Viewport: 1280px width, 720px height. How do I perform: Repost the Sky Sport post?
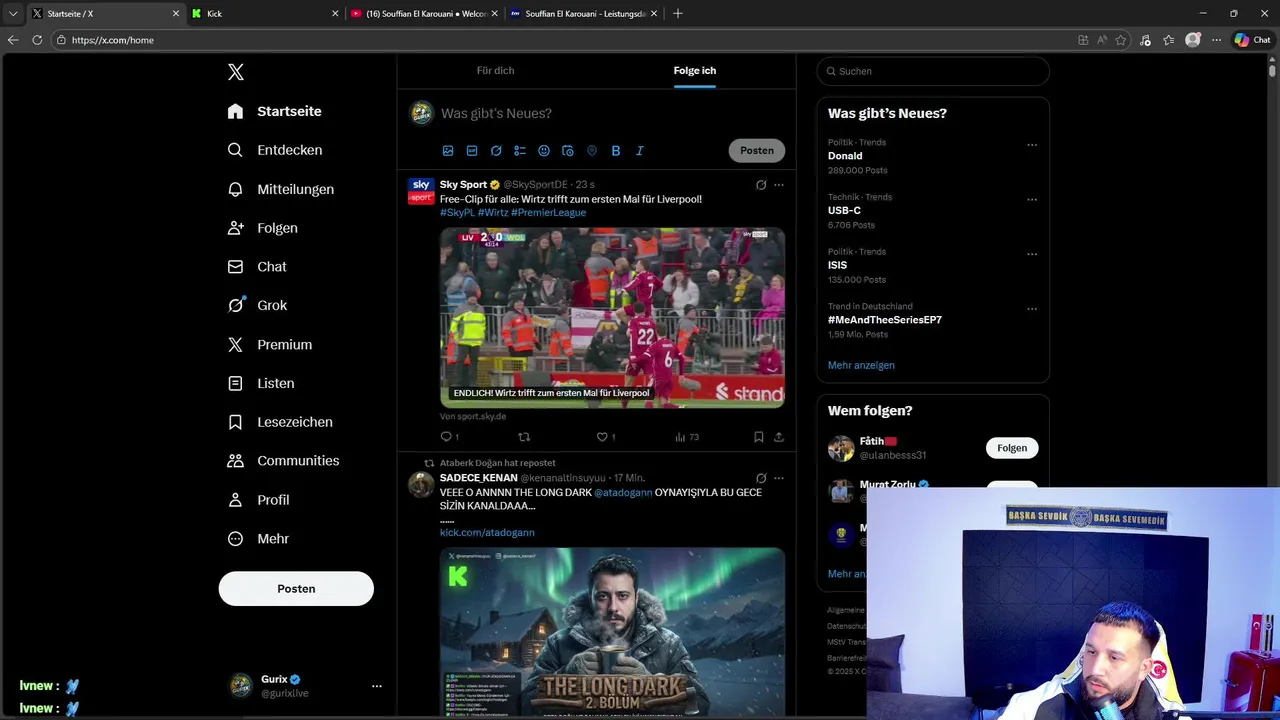click(x=524, y=437)
